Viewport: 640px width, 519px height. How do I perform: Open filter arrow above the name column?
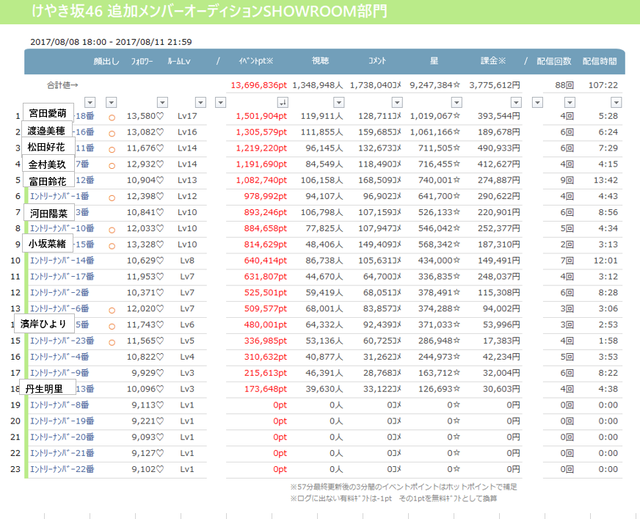[x=90, y=102]
